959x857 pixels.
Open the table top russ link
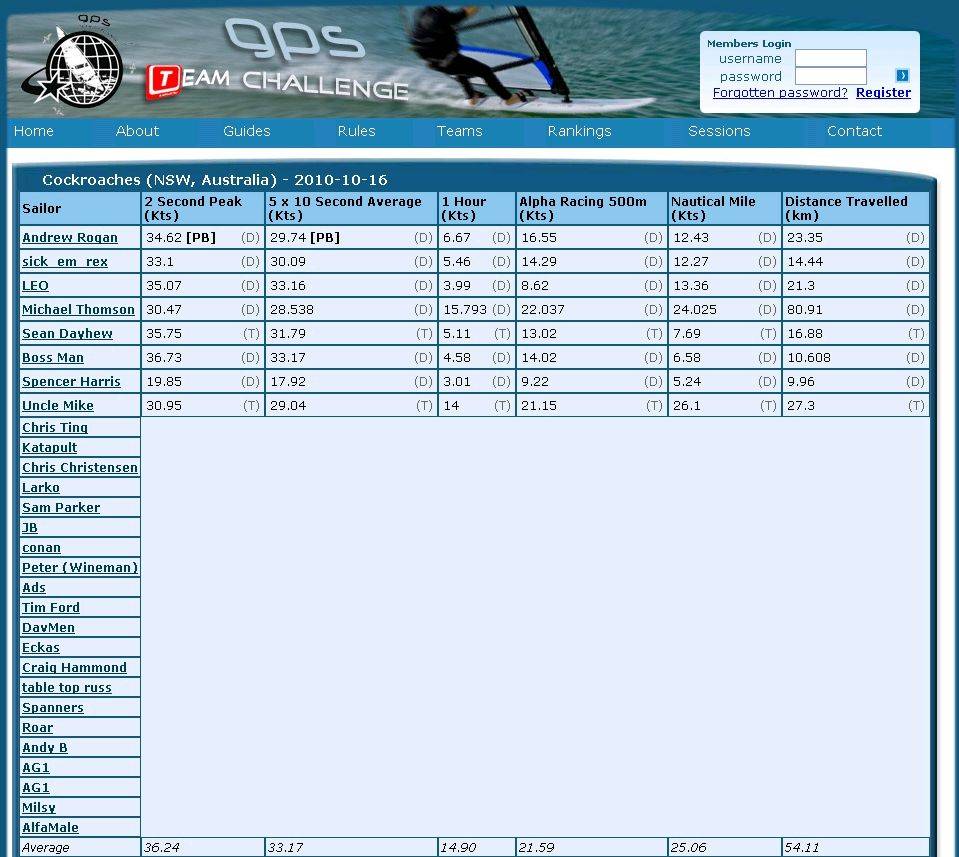pyautogui.click(x=67, y=688)
